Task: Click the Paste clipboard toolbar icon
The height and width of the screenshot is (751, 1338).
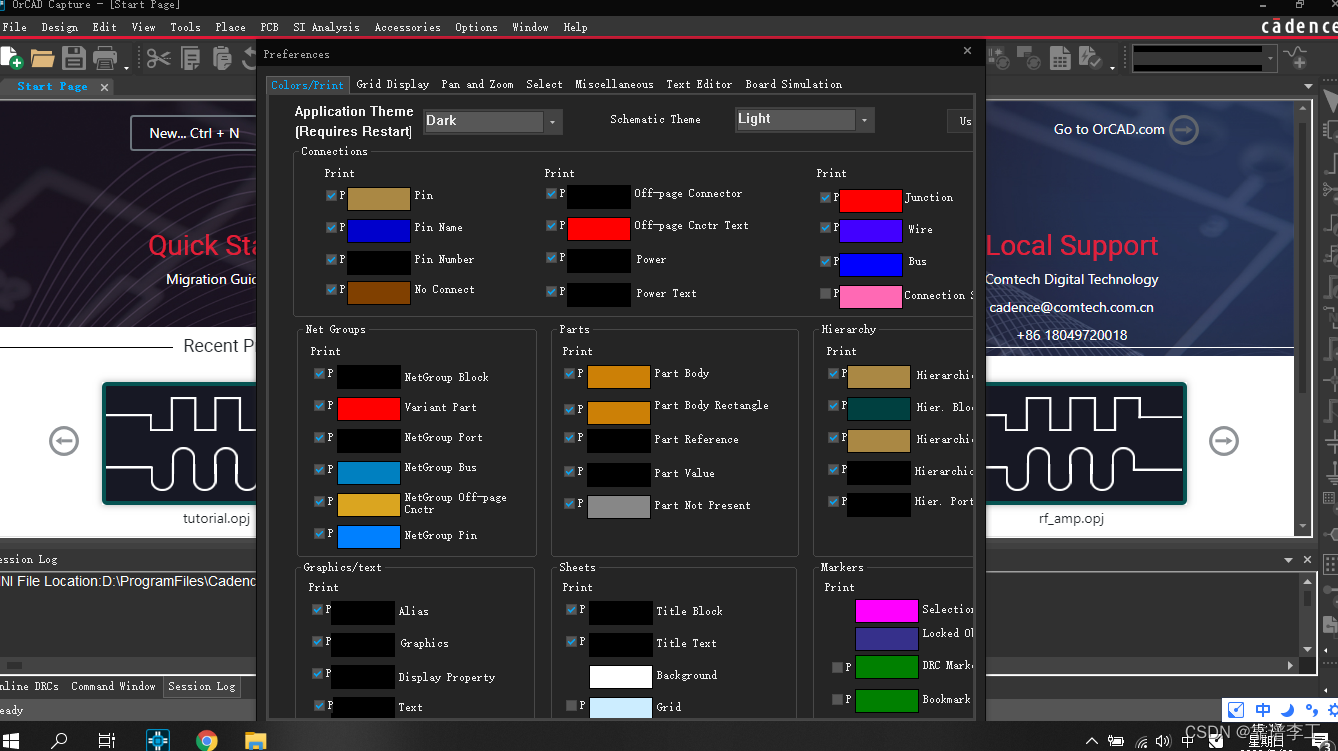Action: pos(220,58)
